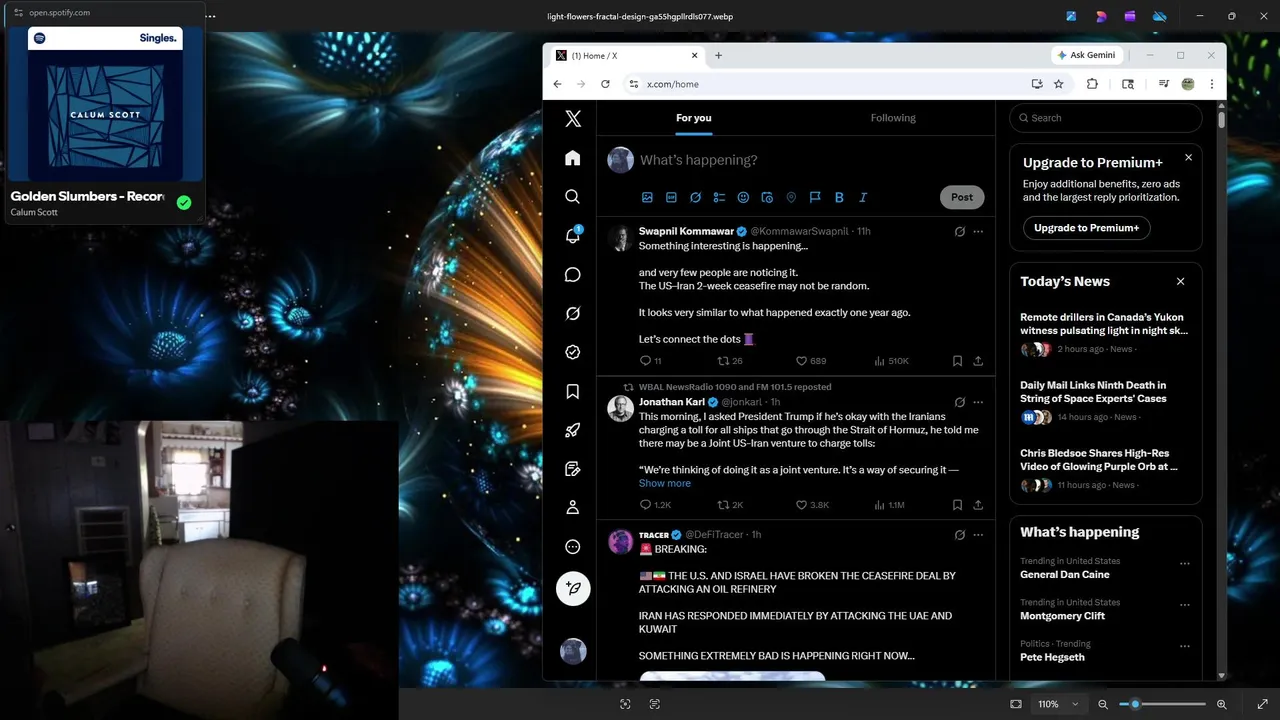Open options for Pete Hegseth trend
1280x720 pixels.
pyautogui.click(x=1185, y=646)
